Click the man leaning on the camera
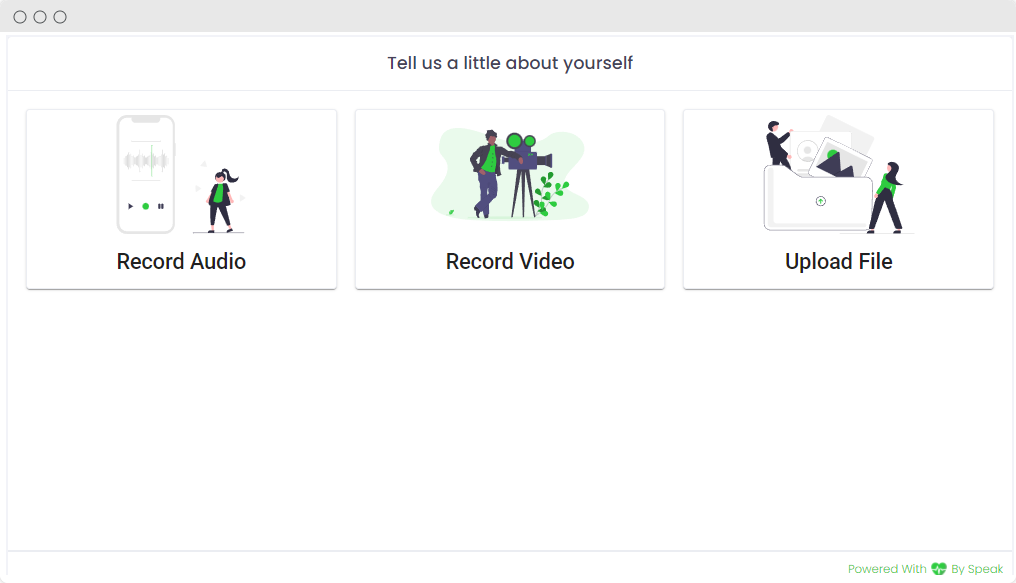The height and width of the screenshot is (583, 1016). [x=486, y=172]
